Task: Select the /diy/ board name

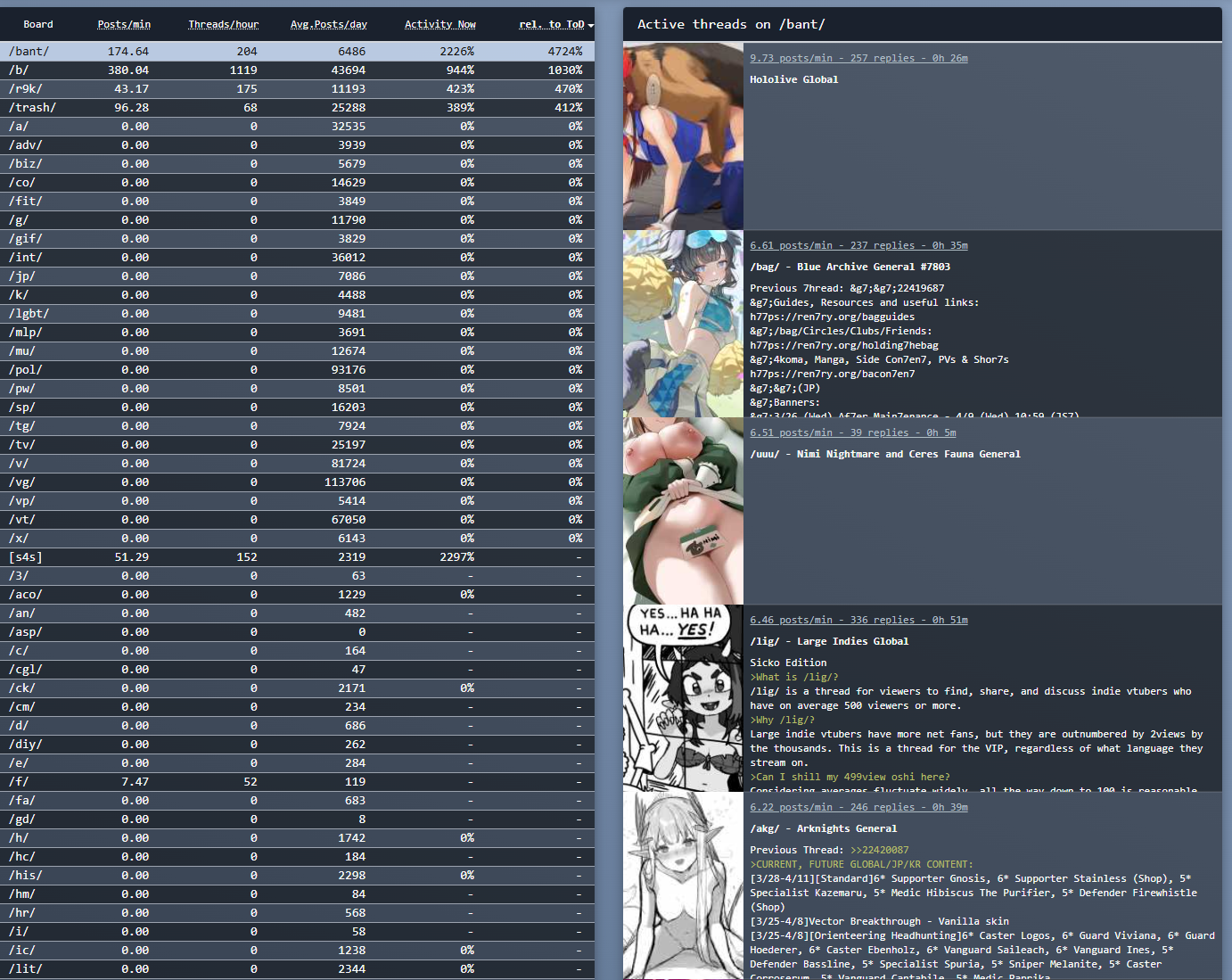Action: pyautogui.click(x=26, y=745)
